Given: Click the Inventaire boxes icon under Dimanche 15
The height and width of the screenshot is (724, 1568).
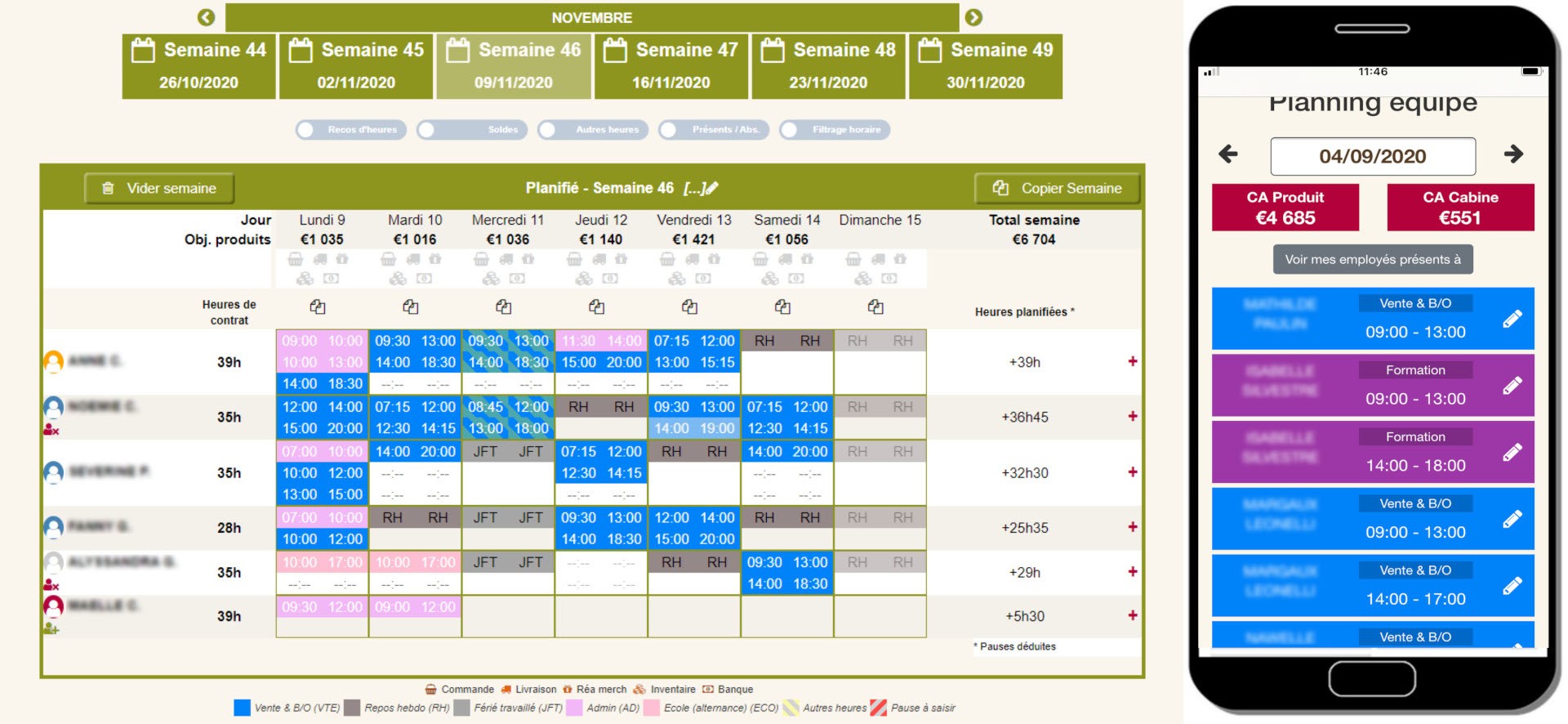Looking at the screenshot, I should pos(863,279).
